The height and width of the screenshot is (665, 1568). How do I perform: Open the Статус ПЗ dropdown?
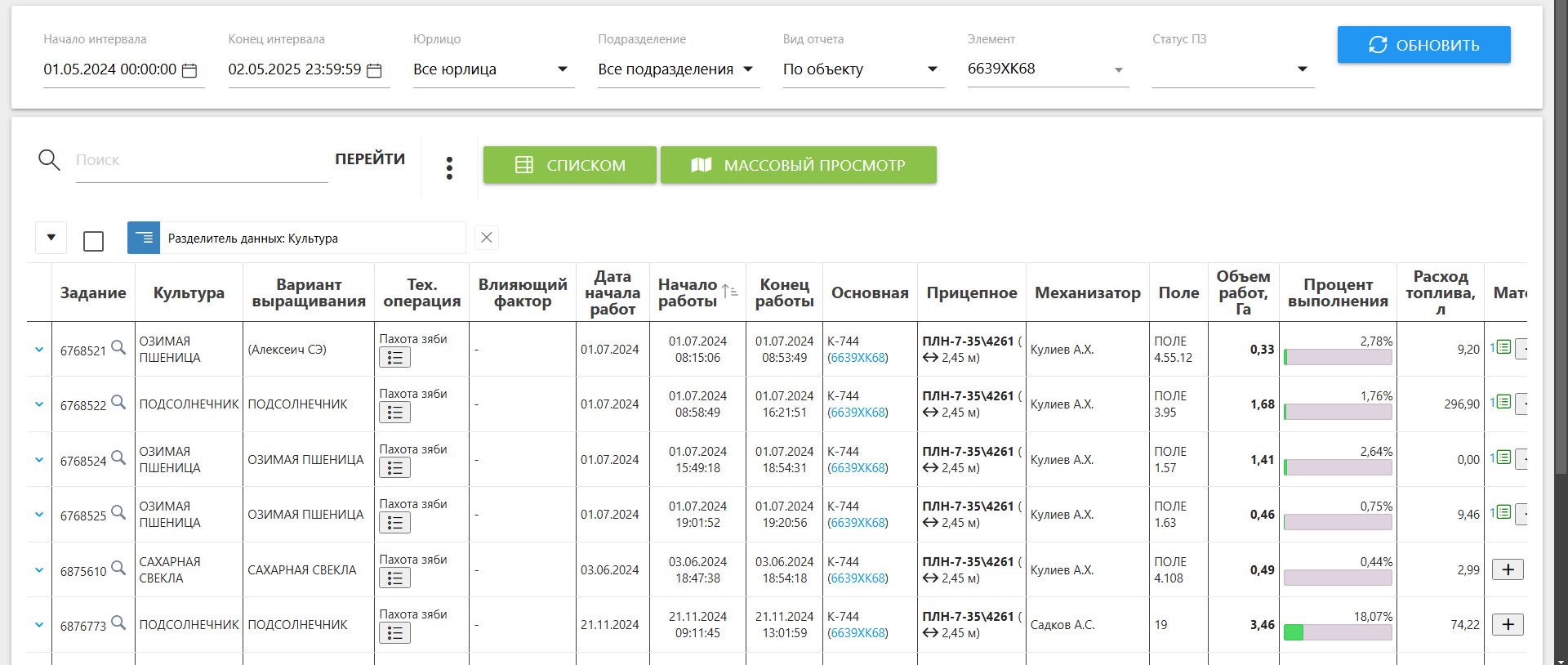(1232, 69)
